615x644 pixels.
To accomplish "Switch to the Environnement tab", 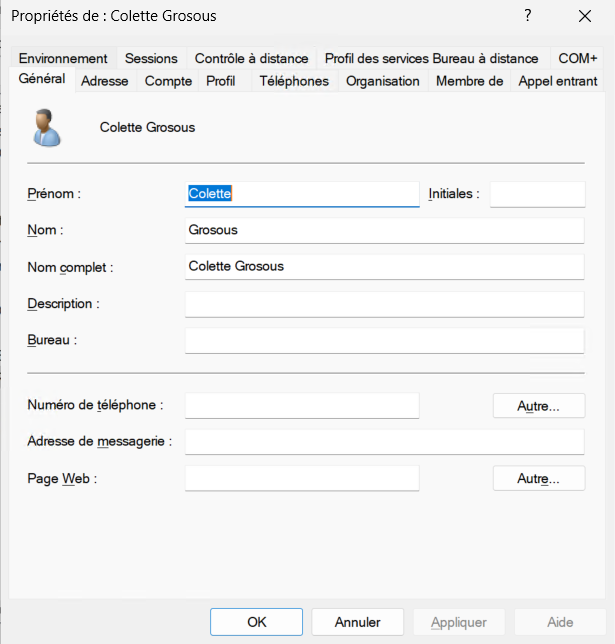I will pyautogui.click(x=62, y=59).
